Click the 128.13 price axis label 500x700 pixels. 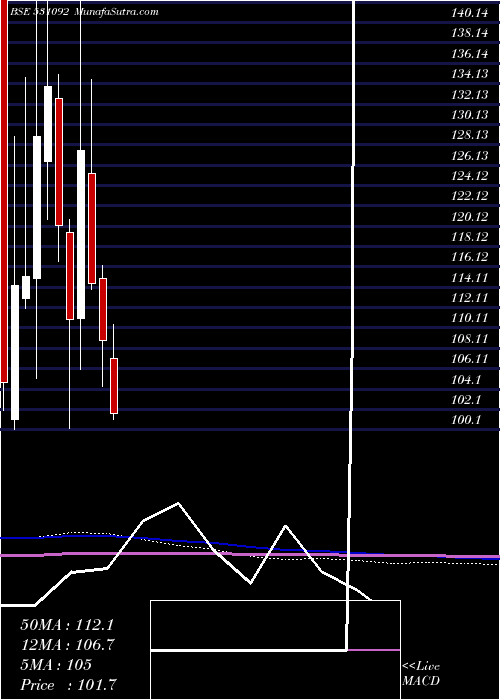[470, 136]
